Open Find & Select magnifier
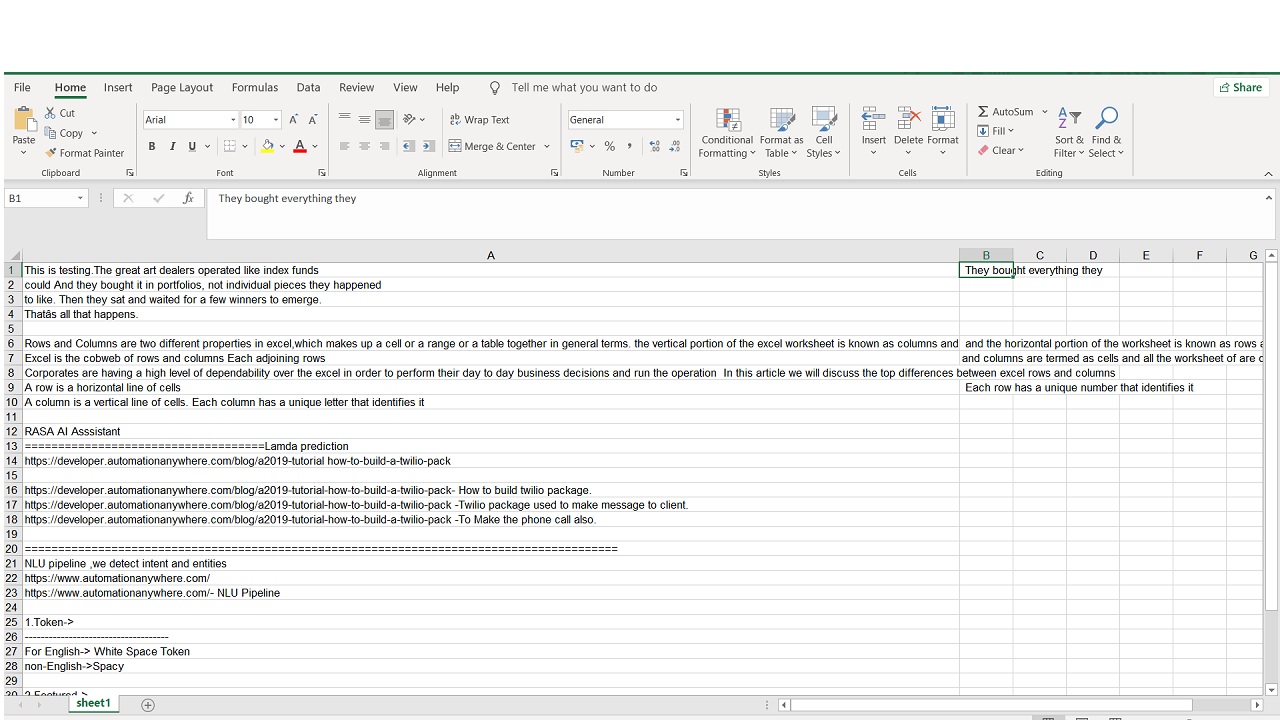Image resolution: width=1280 pixels, height=720 pixels. [x=1106, y=120]
